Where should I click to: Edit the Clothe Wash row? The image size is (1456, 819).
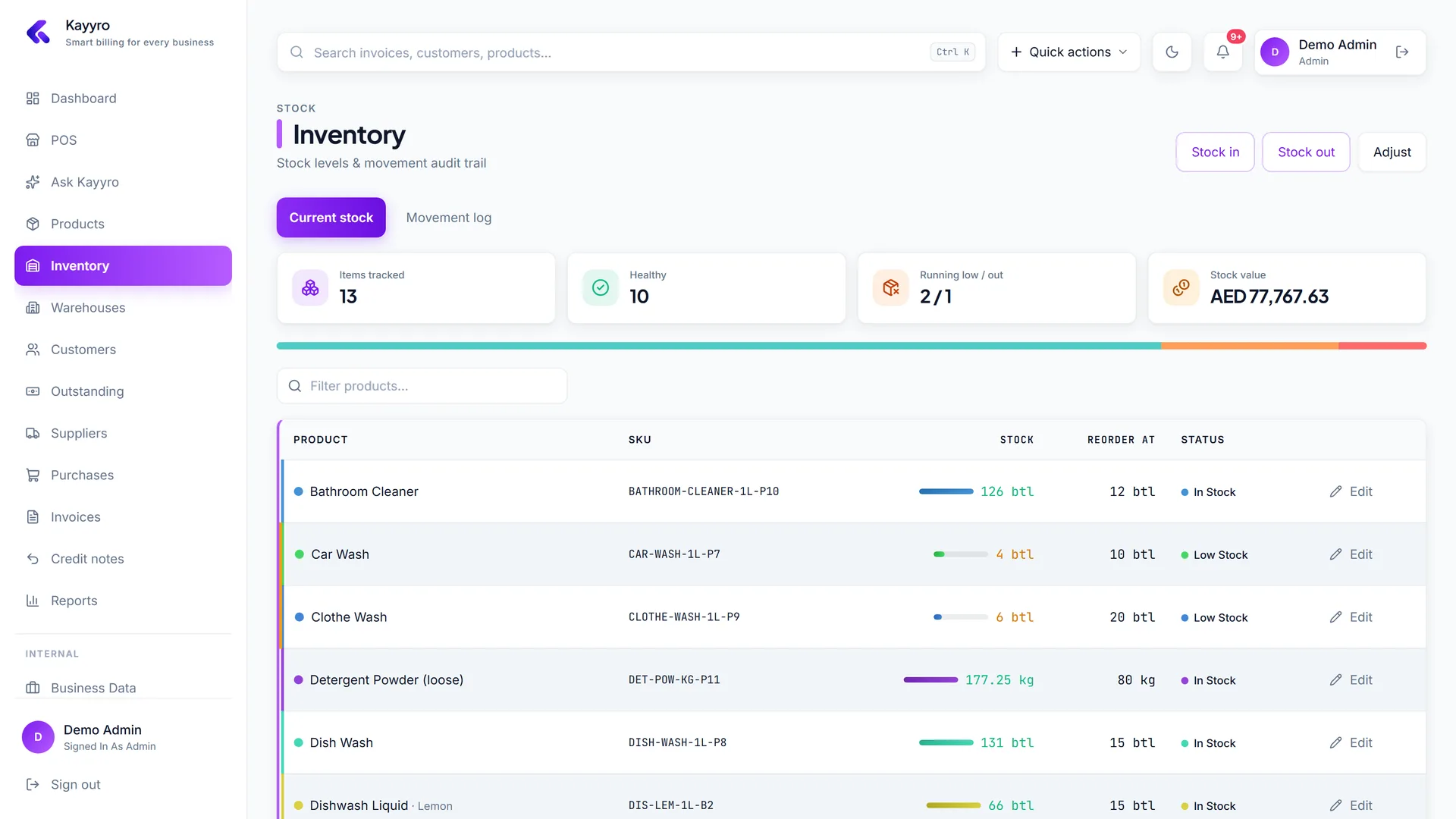(1351, 617)
